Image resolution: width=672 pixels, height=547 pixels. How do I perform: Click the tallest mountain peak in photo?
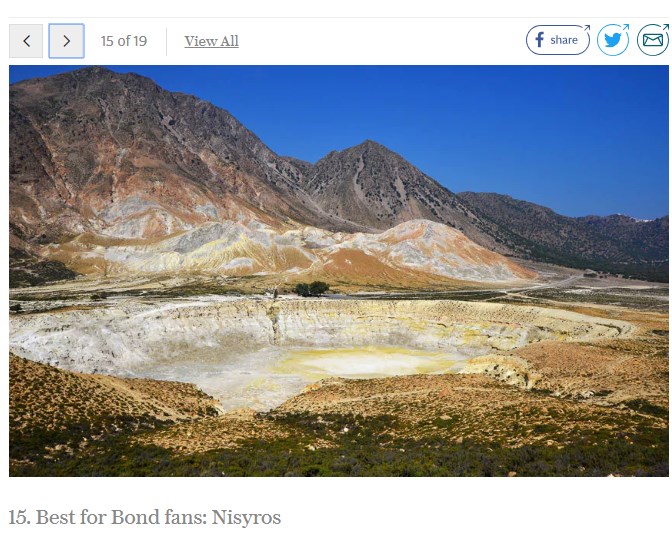coord(92,72)
